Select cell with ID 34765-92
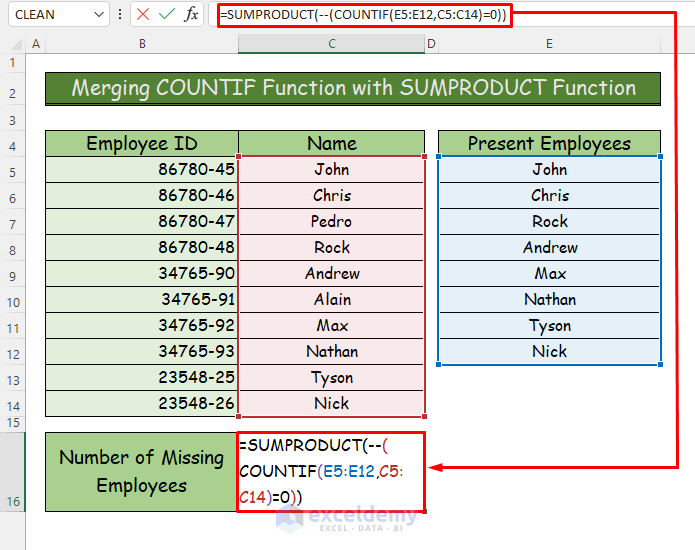The image size is (695, 550). click(142, 325)
